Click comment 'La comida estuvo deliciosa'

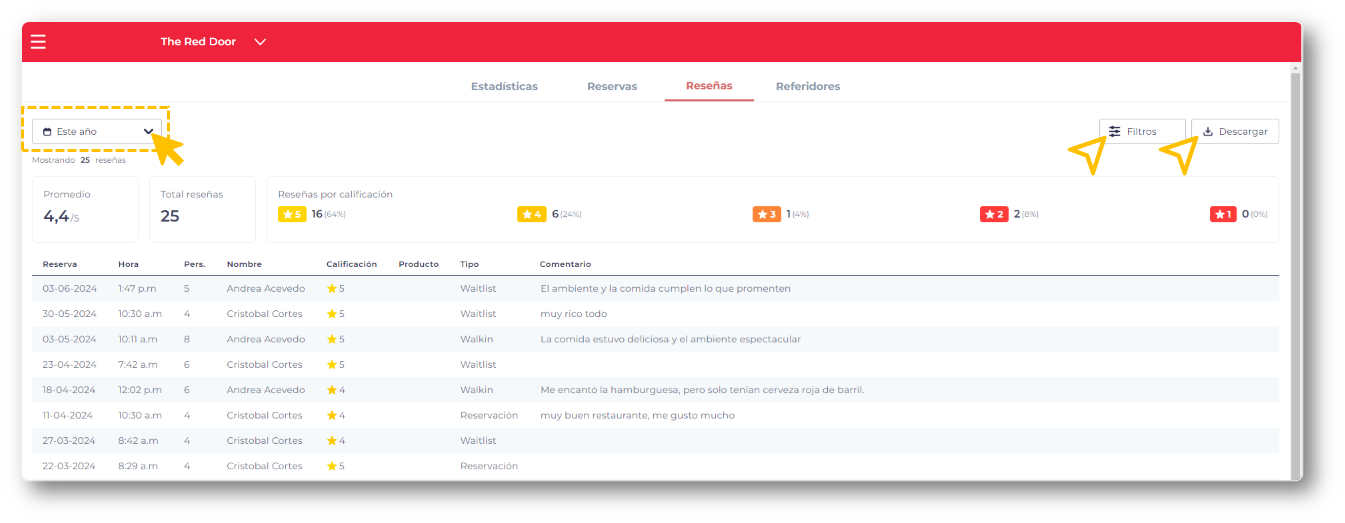coord(670,339)
